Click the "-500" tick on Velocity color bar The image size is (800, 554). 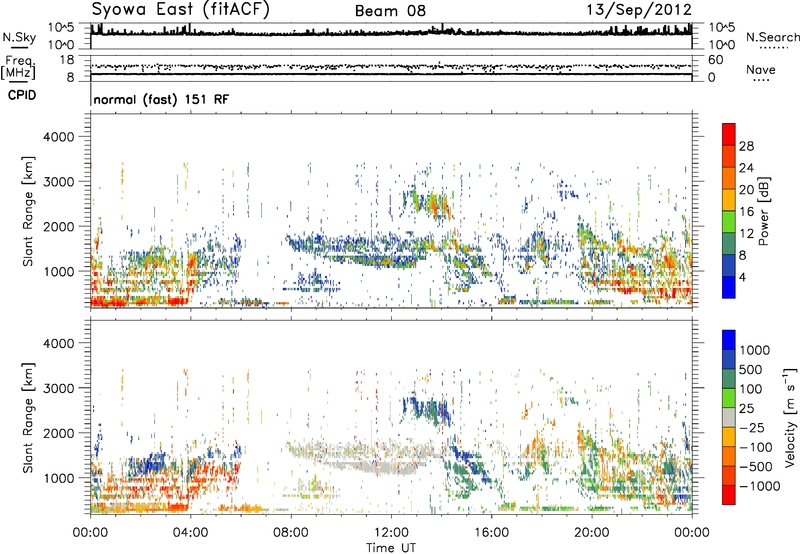pos(756,467)
